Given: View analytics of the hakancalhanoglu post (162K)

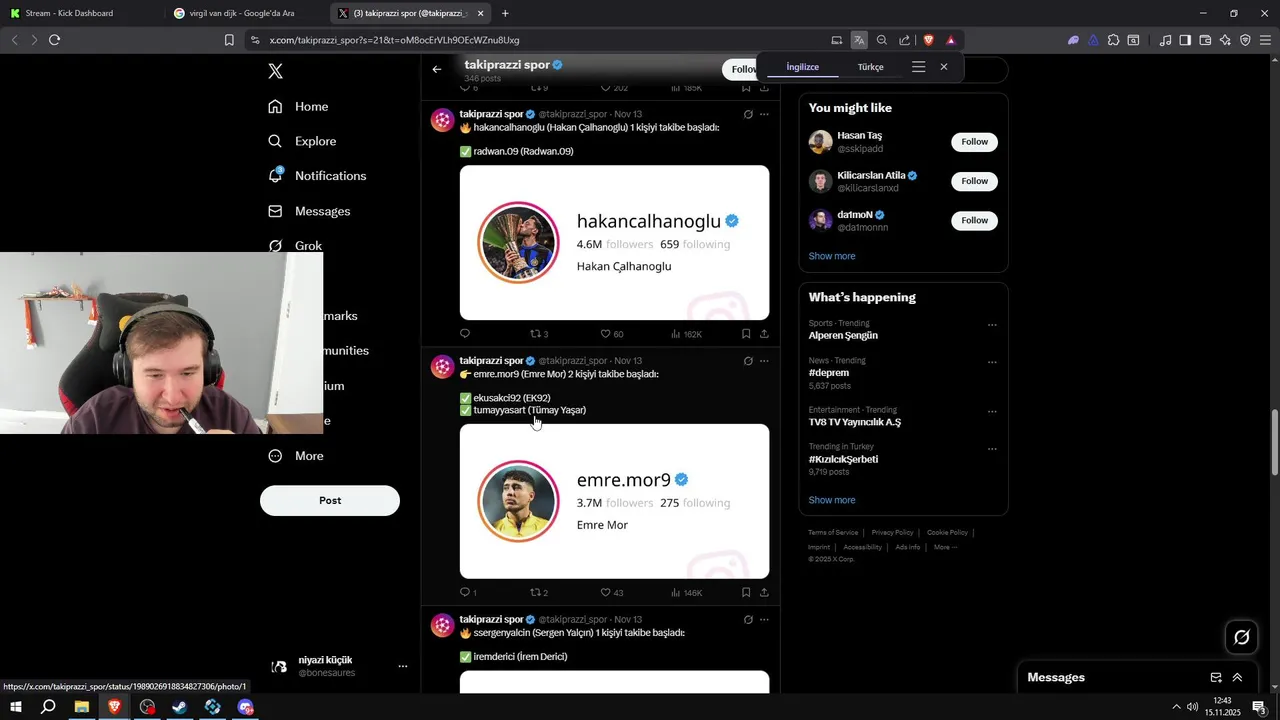Looking at the screenshot, I should (x=686, y=334).
